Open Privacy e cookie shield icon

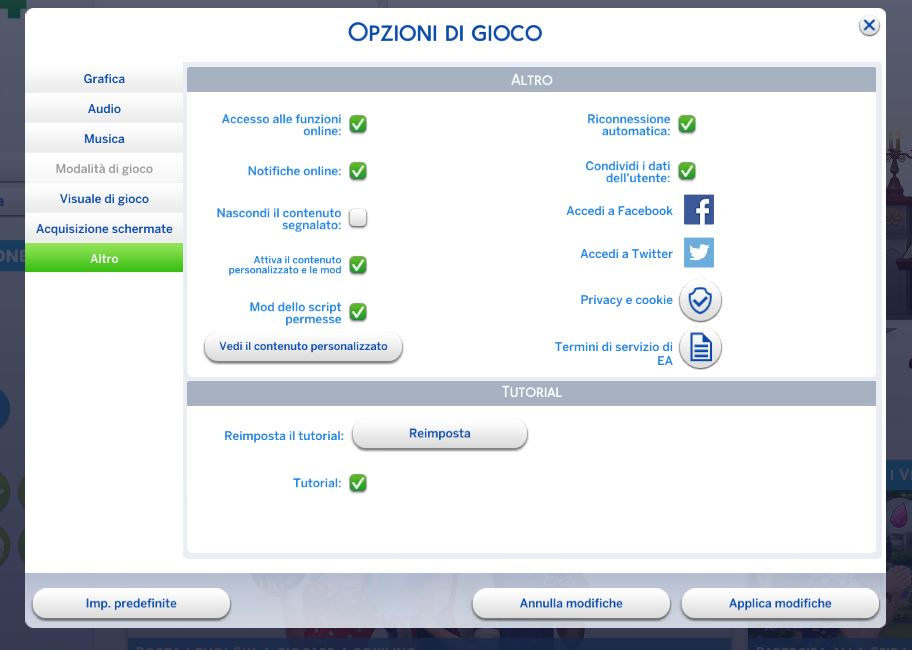click(x=700, y=301)
